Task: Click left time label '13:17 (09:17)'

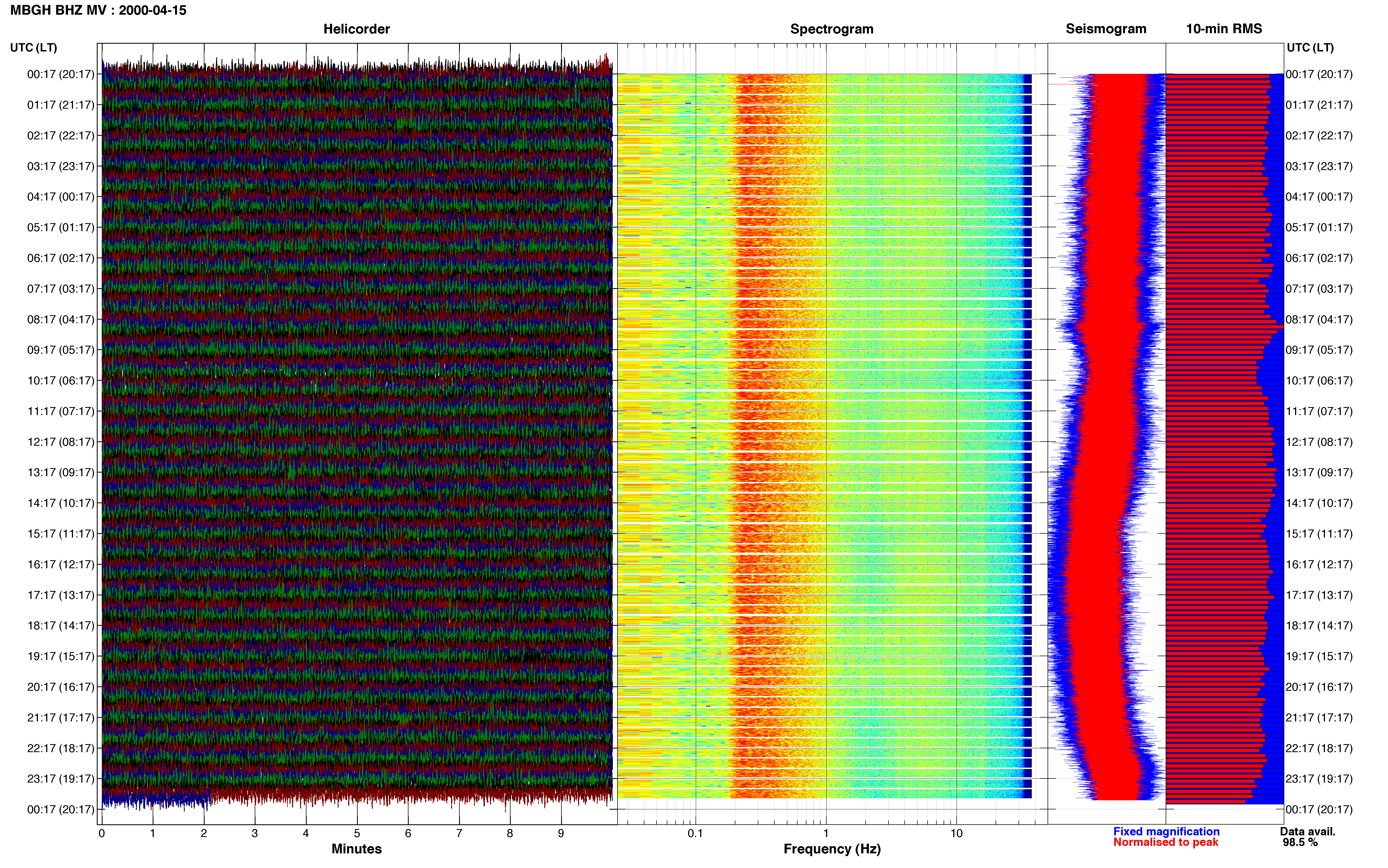Action: point(61,473)
